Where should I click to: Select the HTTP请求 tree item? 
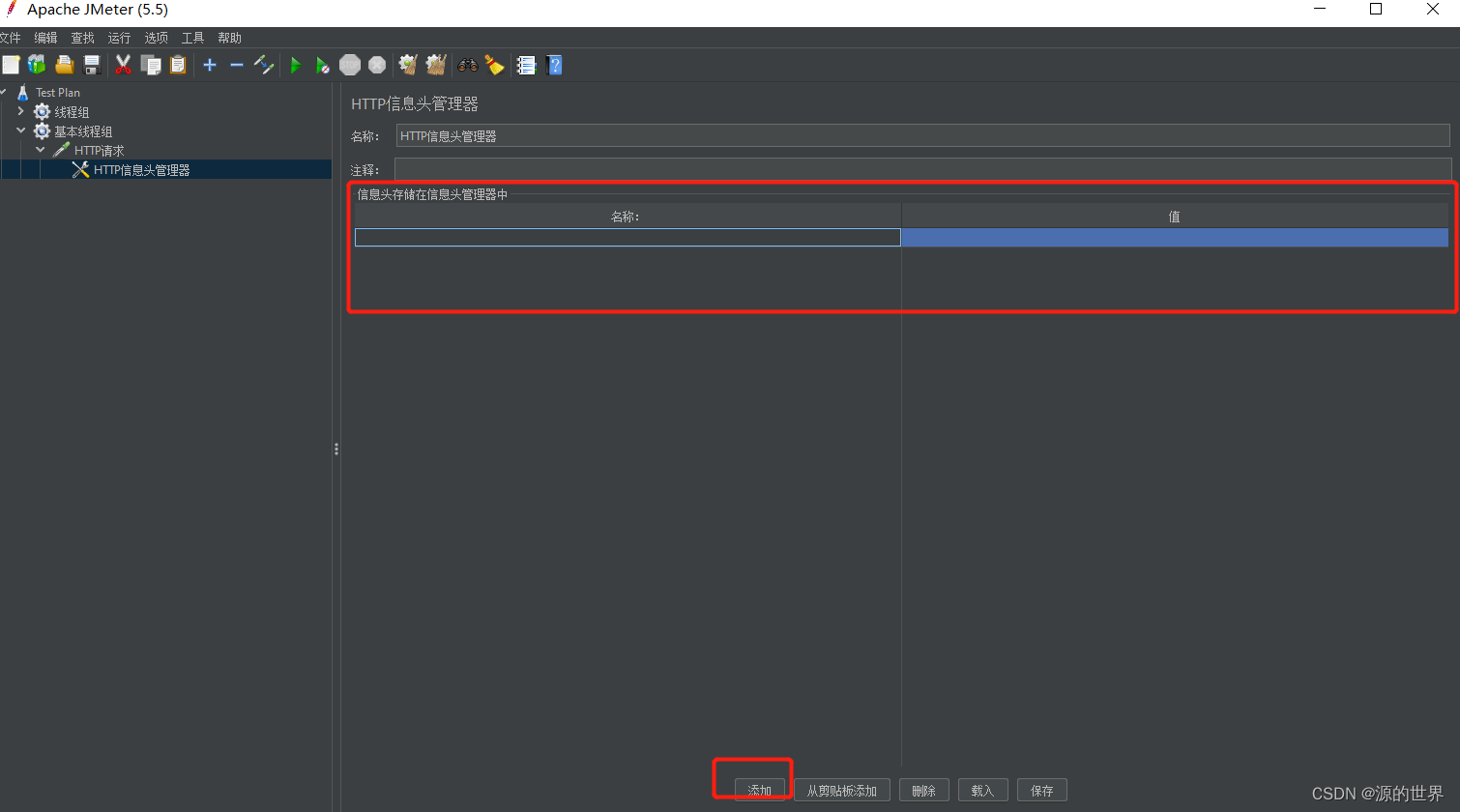coord(100,151)
